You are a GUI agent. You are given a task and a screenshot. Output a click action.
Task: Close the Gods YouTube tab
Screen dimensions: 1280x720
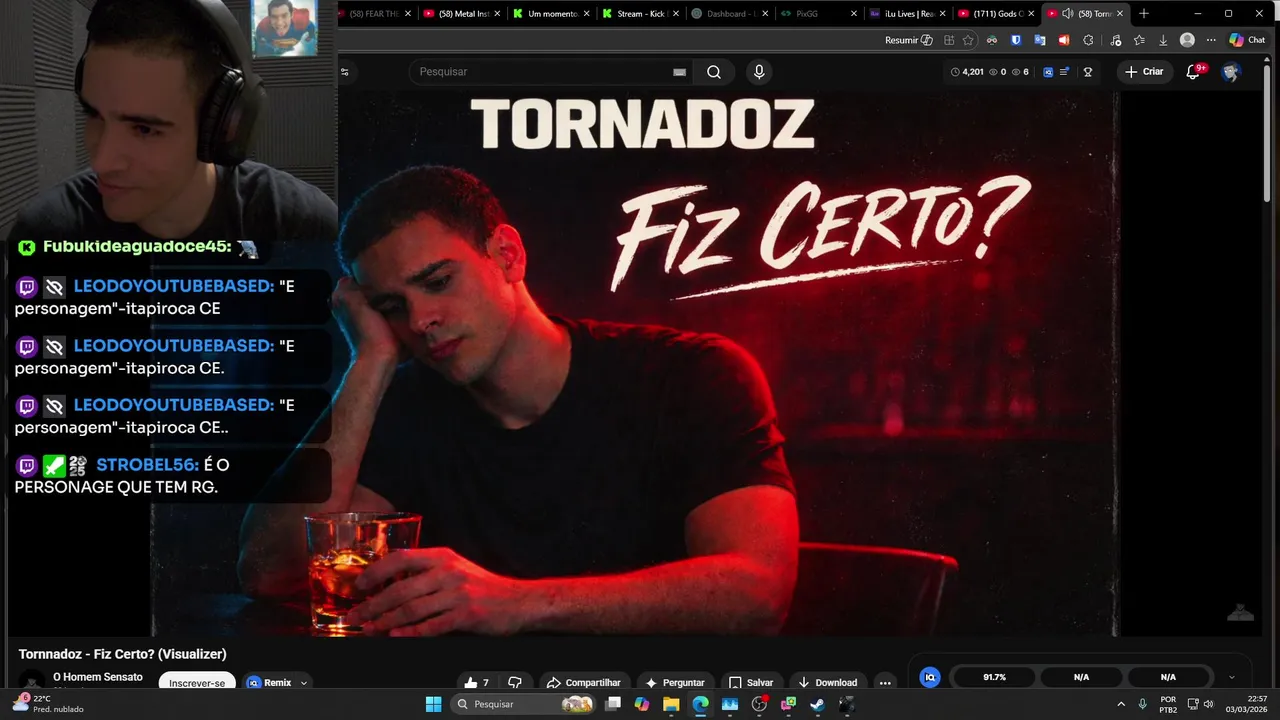tap(1031, 14)
